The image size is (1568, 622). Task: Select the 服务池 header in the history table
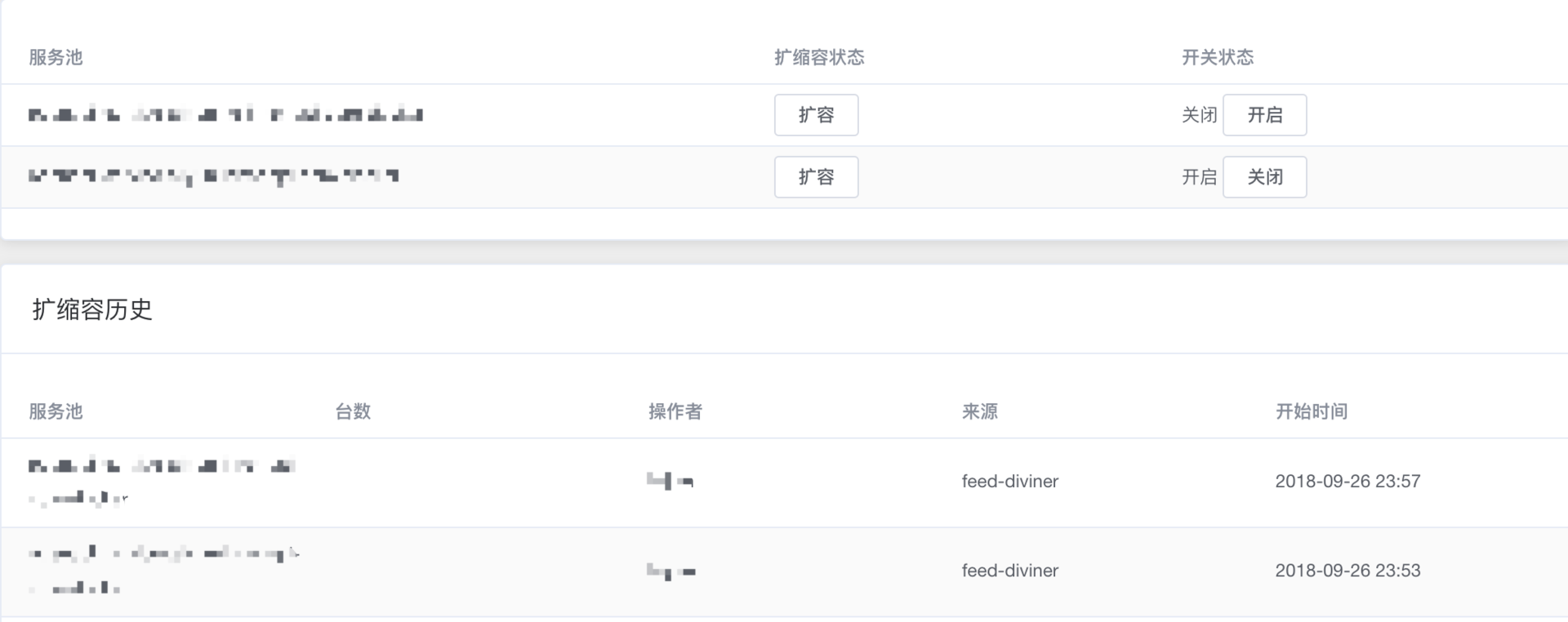[56, 411]
